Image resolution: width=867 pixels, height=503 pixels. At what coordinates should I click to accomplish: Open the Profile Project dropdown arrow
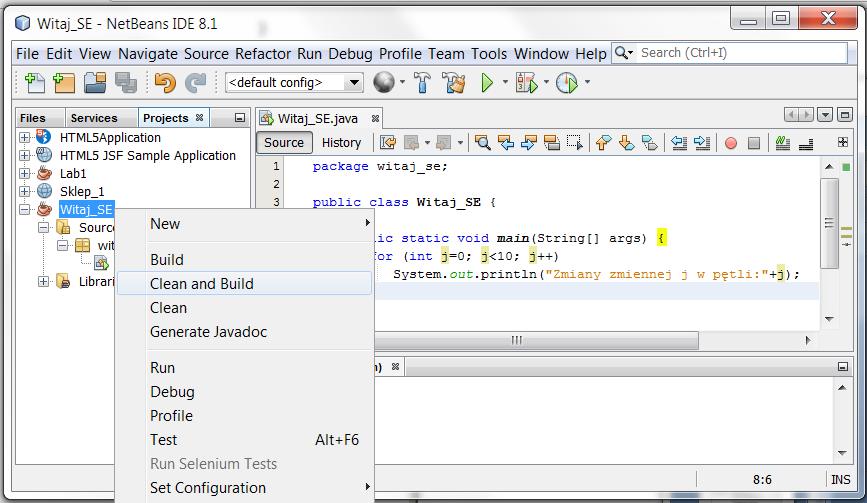(587, 82)
